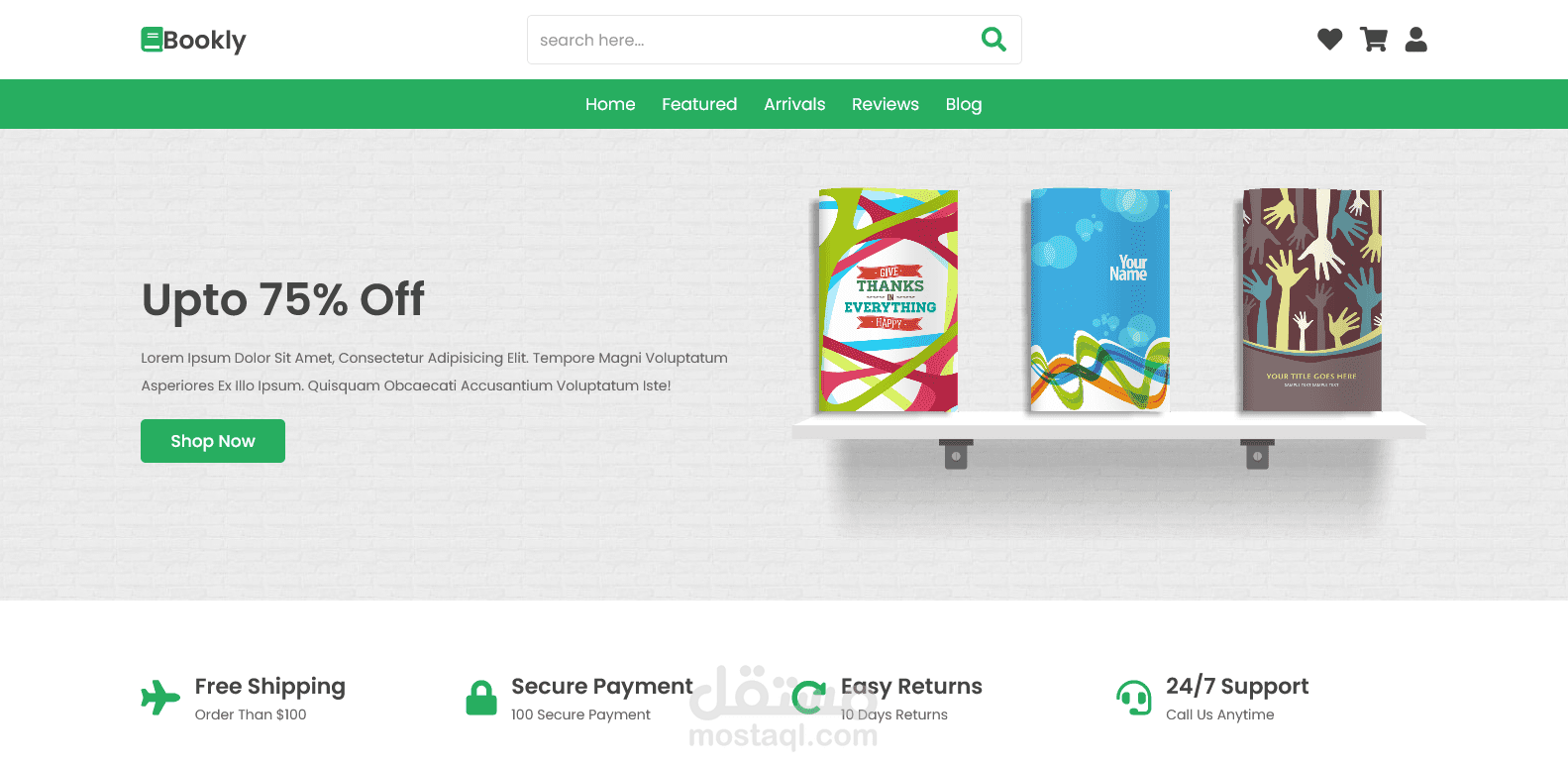
Task: Select the Arrivals nav item
Action: pyautogui.click(x=794, y=104)
